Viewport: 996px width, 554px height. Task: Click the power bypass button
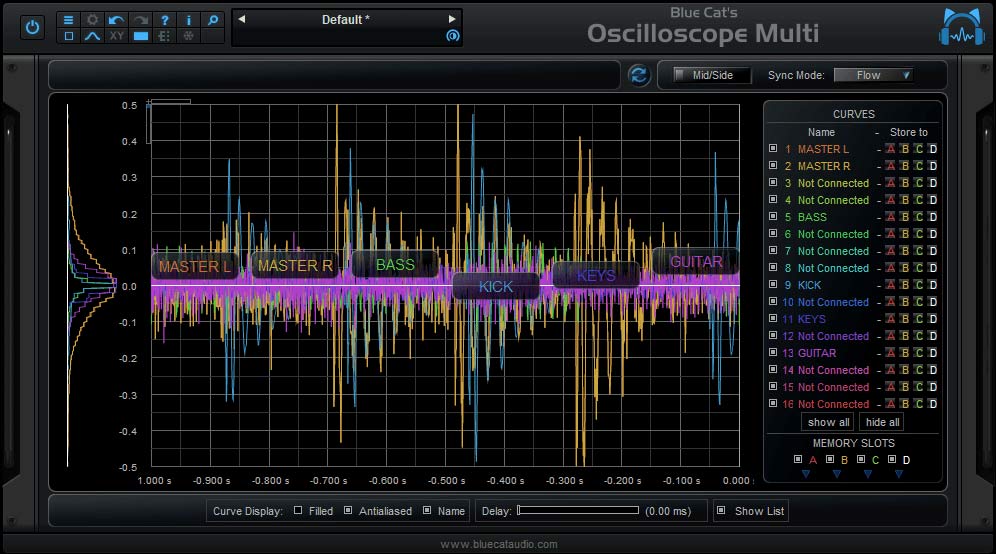tap(32, 27)
